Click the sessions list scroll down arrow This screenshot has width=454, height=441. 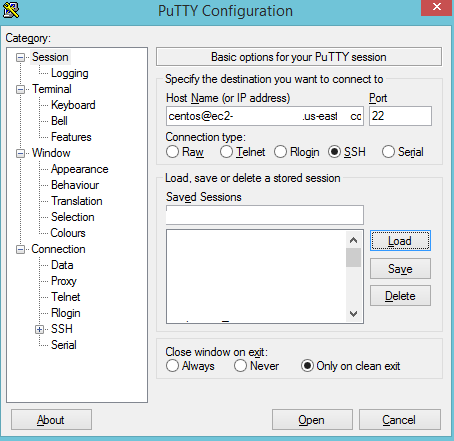[x=353, y=313]
